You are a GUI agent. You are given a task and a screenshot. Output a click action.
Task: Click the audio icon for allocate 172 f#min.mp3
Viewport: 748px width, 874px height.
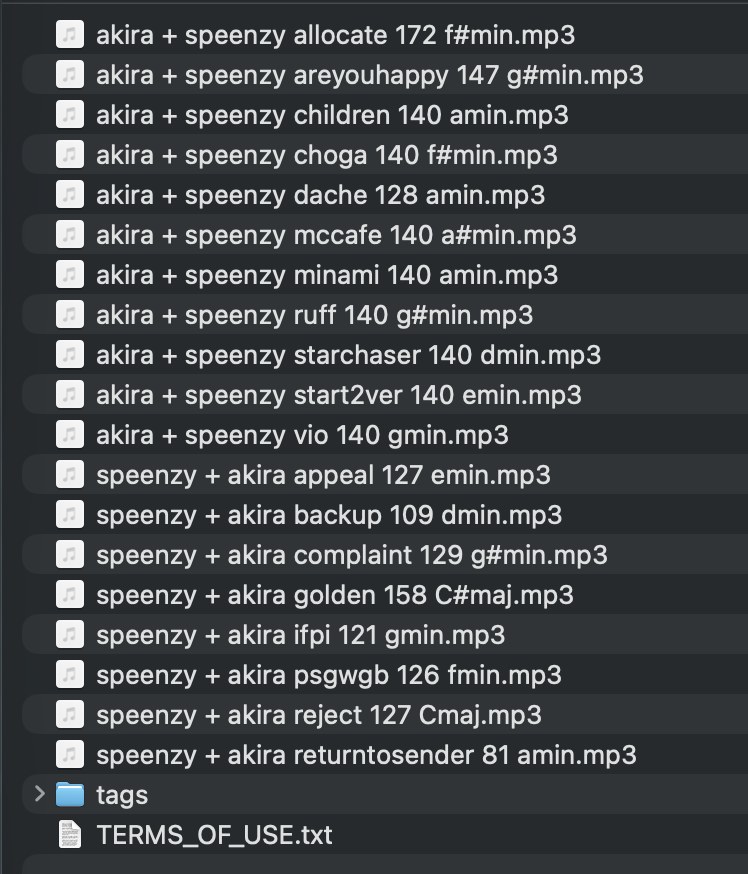point(70,35)
